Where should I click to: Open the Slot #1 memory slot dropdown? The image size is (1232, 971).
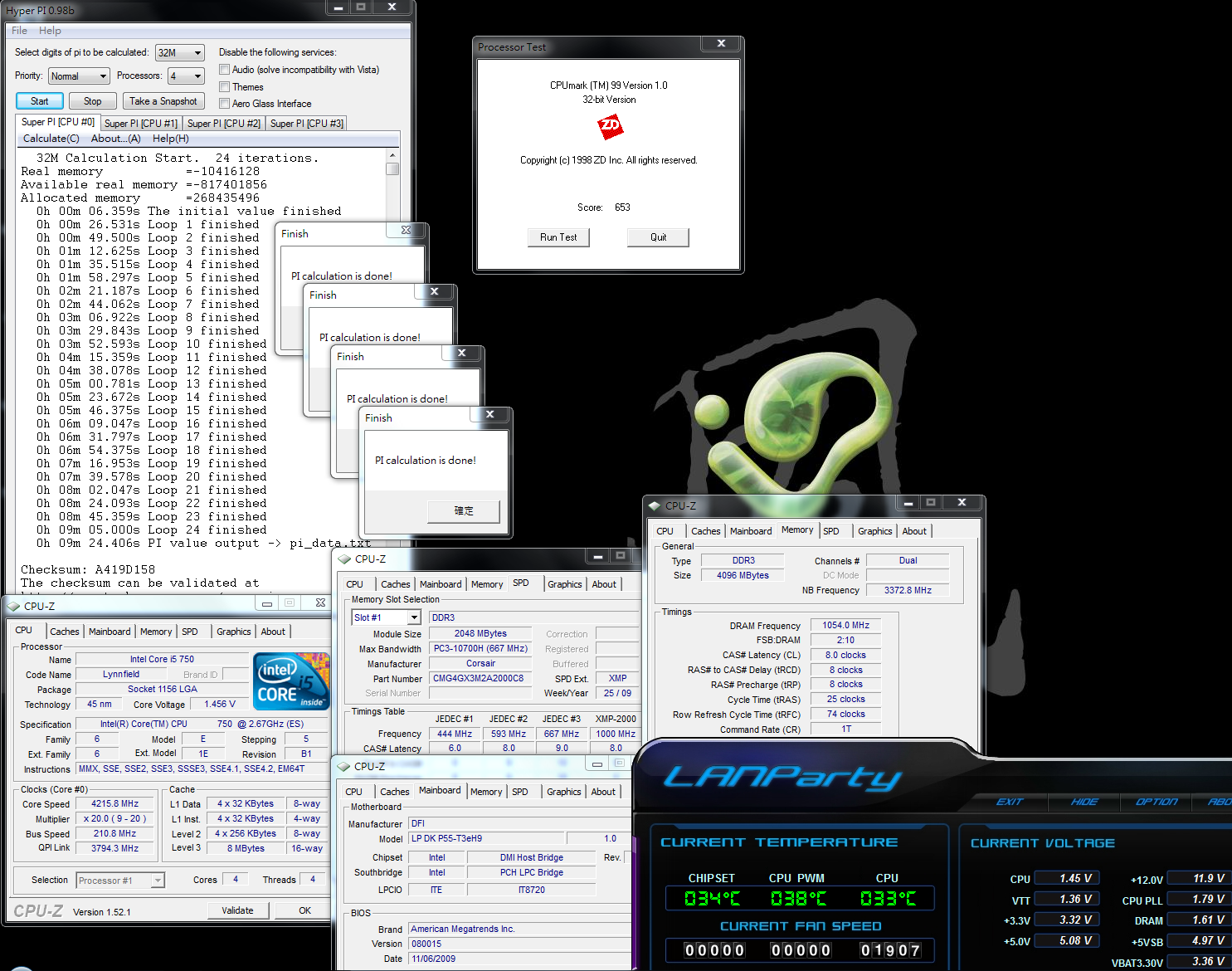(387, 617)
